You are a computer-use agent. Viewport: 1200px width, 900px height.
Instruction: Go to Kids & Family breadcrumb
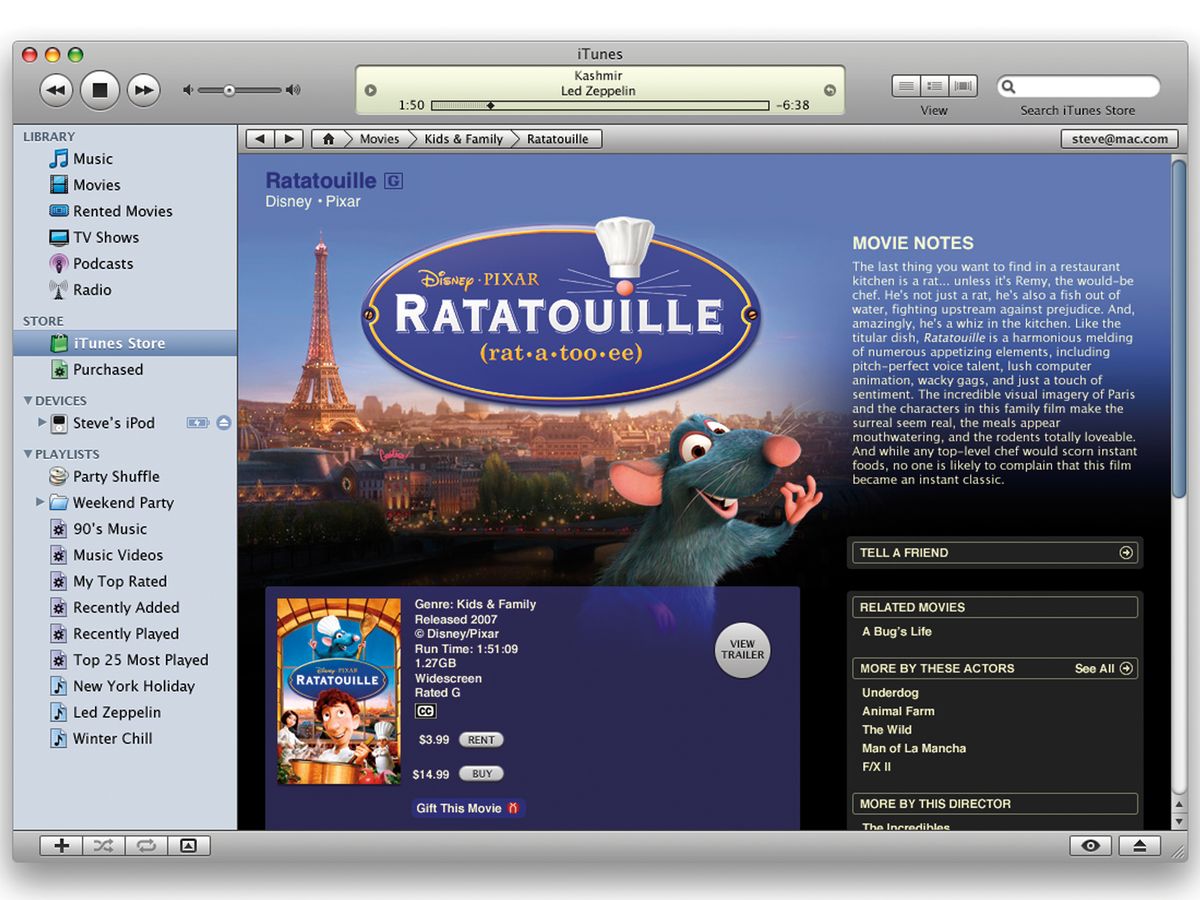coord(463,139)
